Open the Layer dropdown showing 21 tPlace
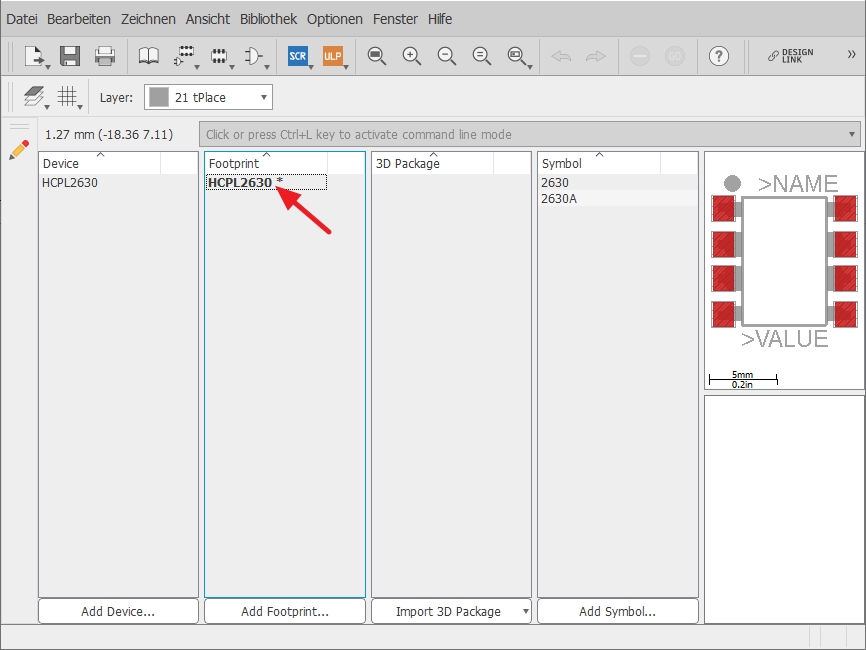 tap(208, 97)
